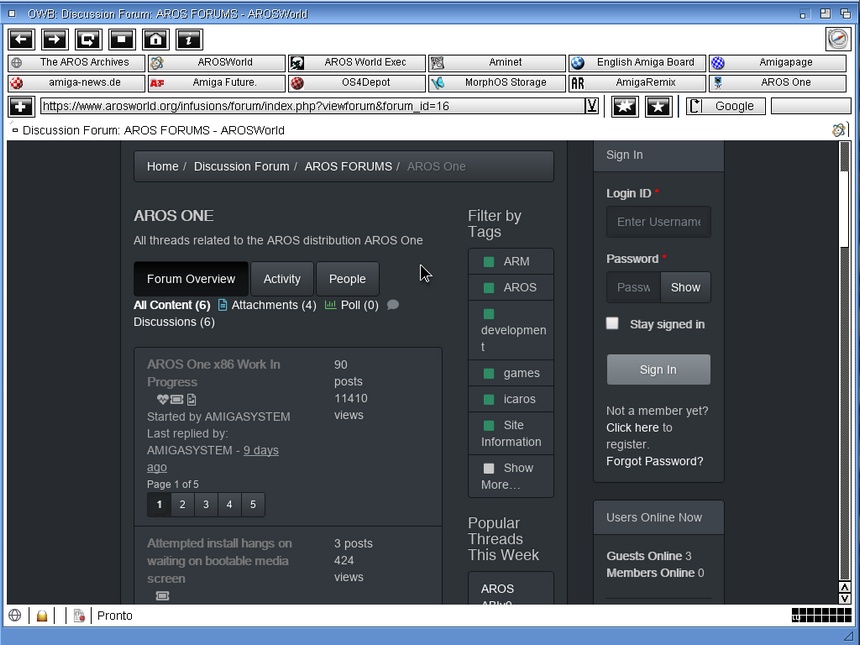This screenshot has width=860, height=645.
Task: Open the Google search engine selector
Action: [726, 106]
